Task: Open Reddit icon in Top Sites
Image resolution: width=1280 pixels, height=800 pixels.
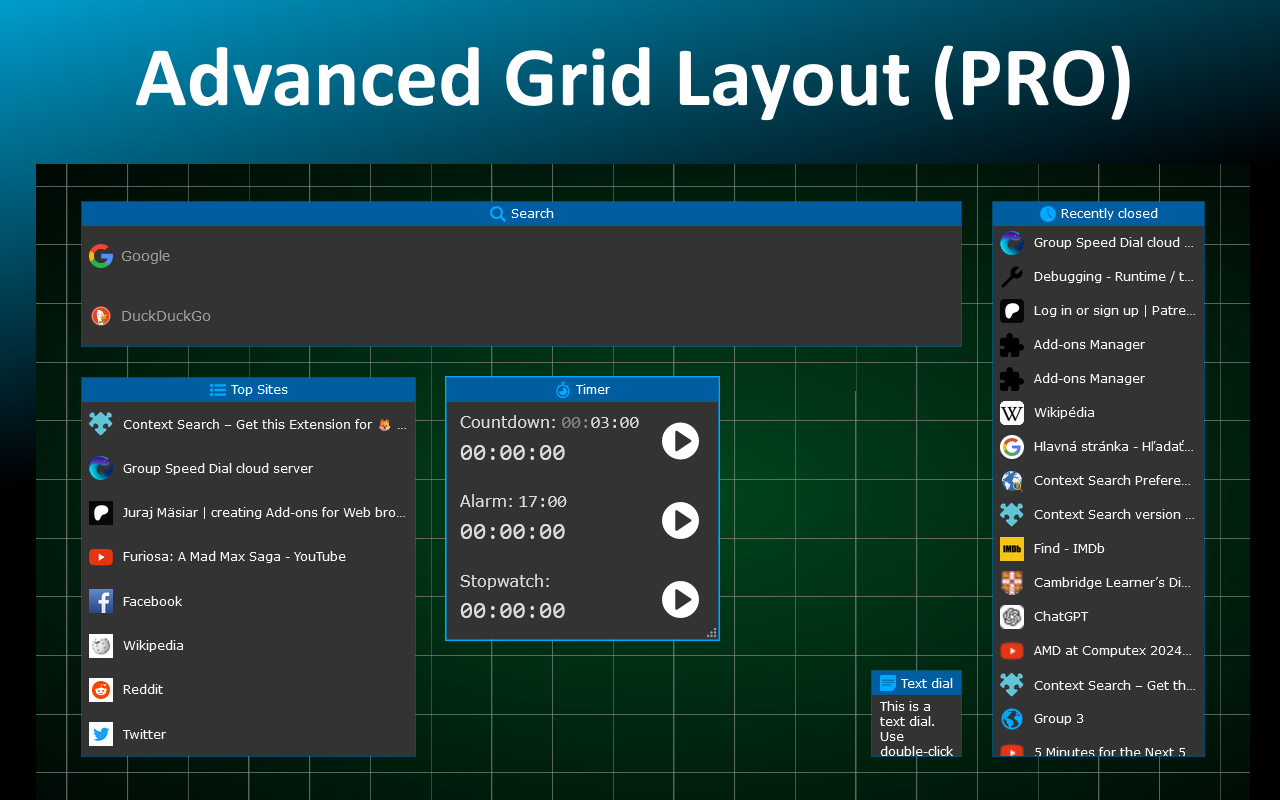Action: tap(101, 690)
